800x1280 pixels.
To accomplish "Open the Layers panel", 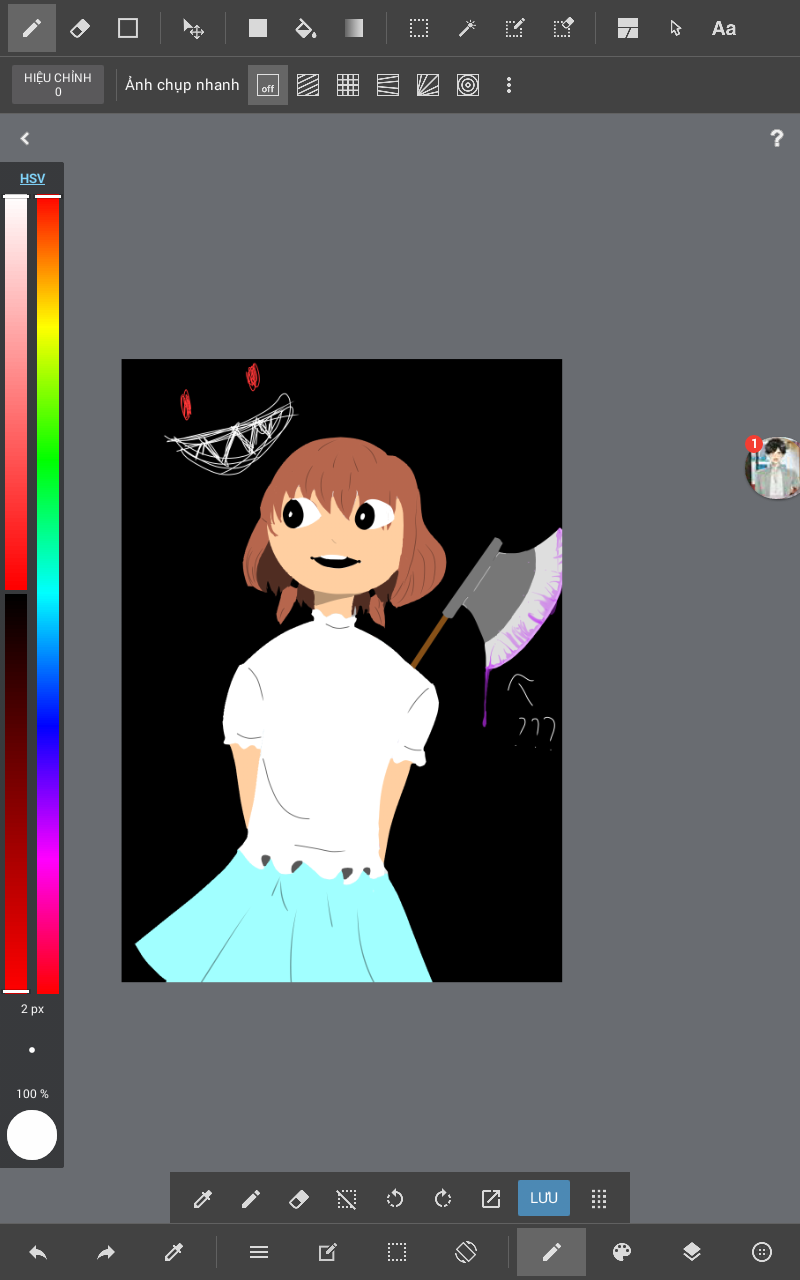I will coord(691,1252).
